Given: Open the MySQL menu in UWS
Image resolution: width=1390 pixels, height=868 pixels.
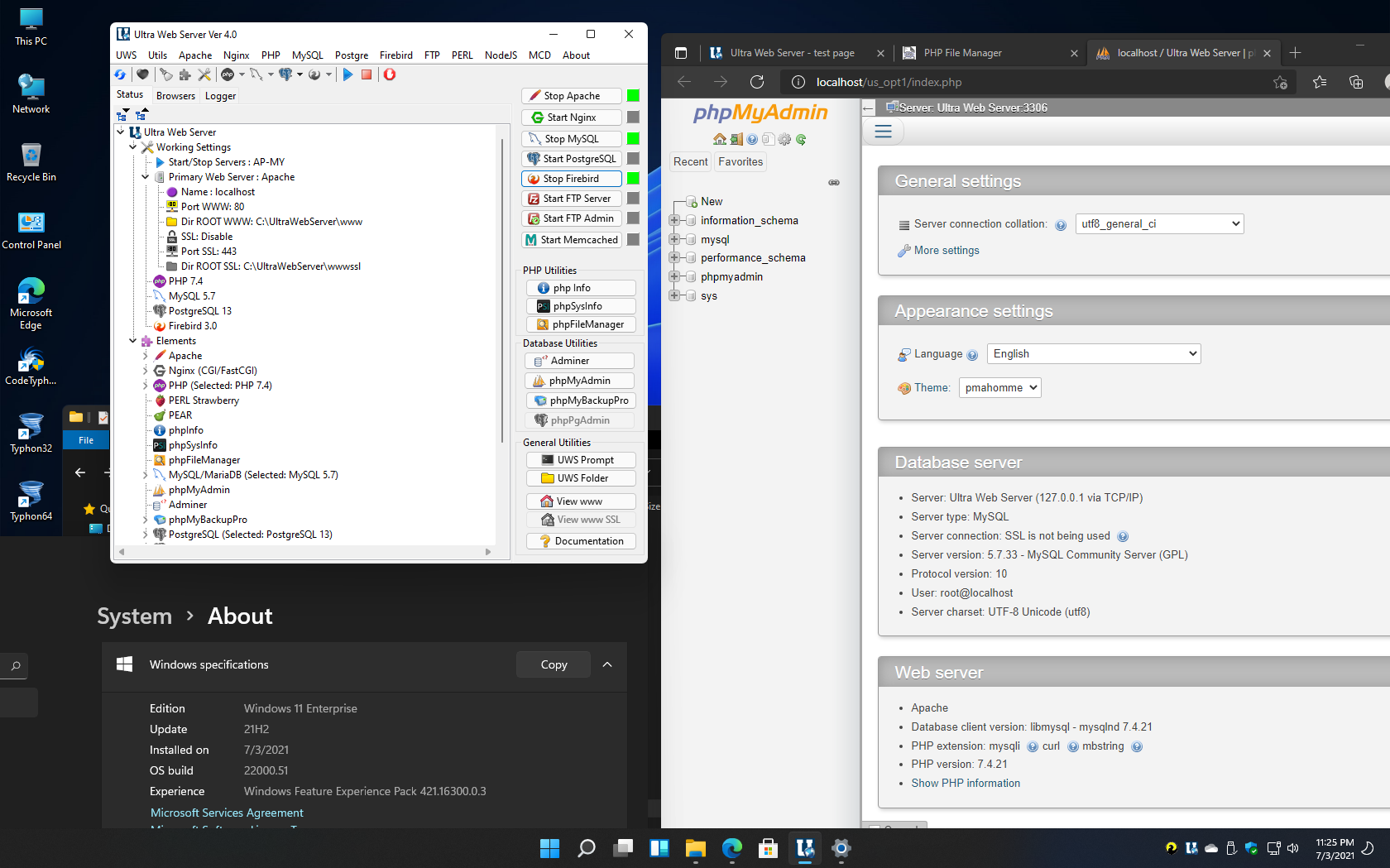Looking at the screenshot, I should click(308, 55).
